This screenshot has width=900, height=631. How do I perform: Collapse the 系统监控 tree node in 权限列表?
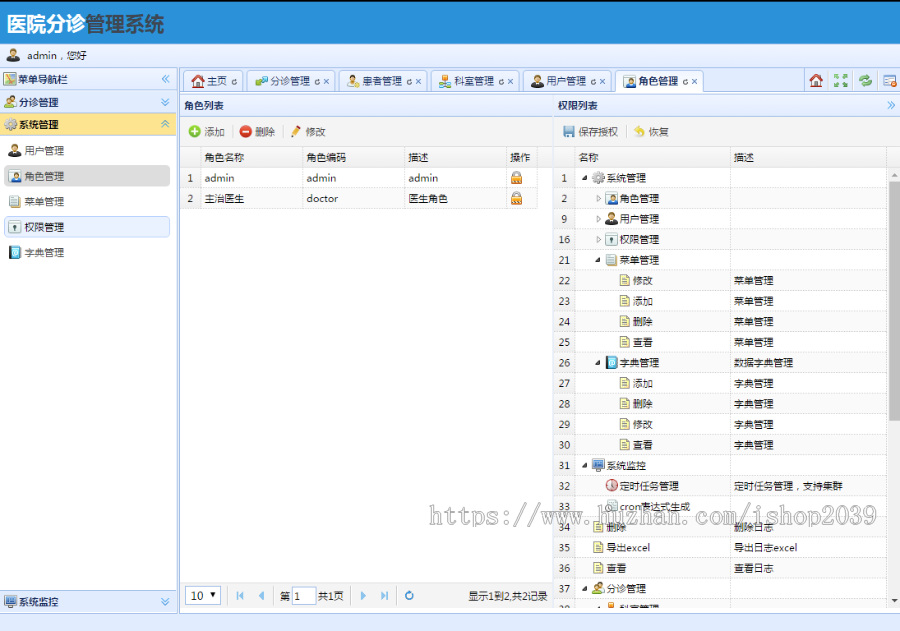(x=585, y=465)
